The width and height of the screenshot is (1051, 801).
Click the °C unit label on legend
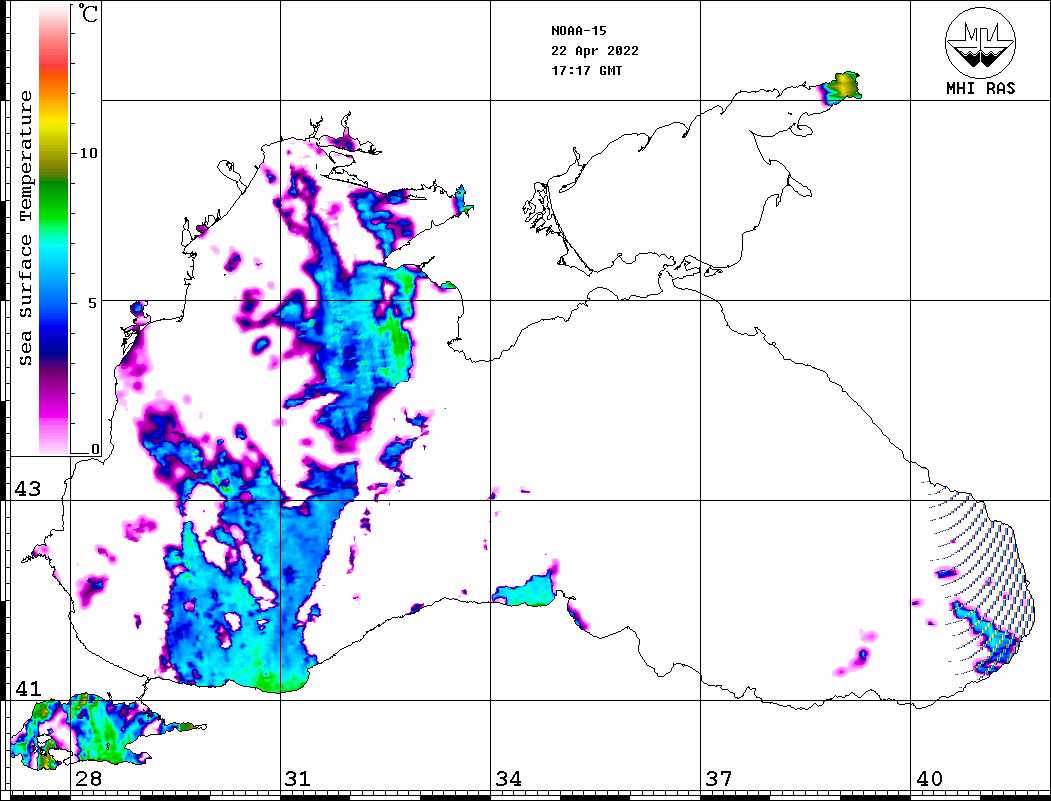pyautogui.click(x=88, y=13)
